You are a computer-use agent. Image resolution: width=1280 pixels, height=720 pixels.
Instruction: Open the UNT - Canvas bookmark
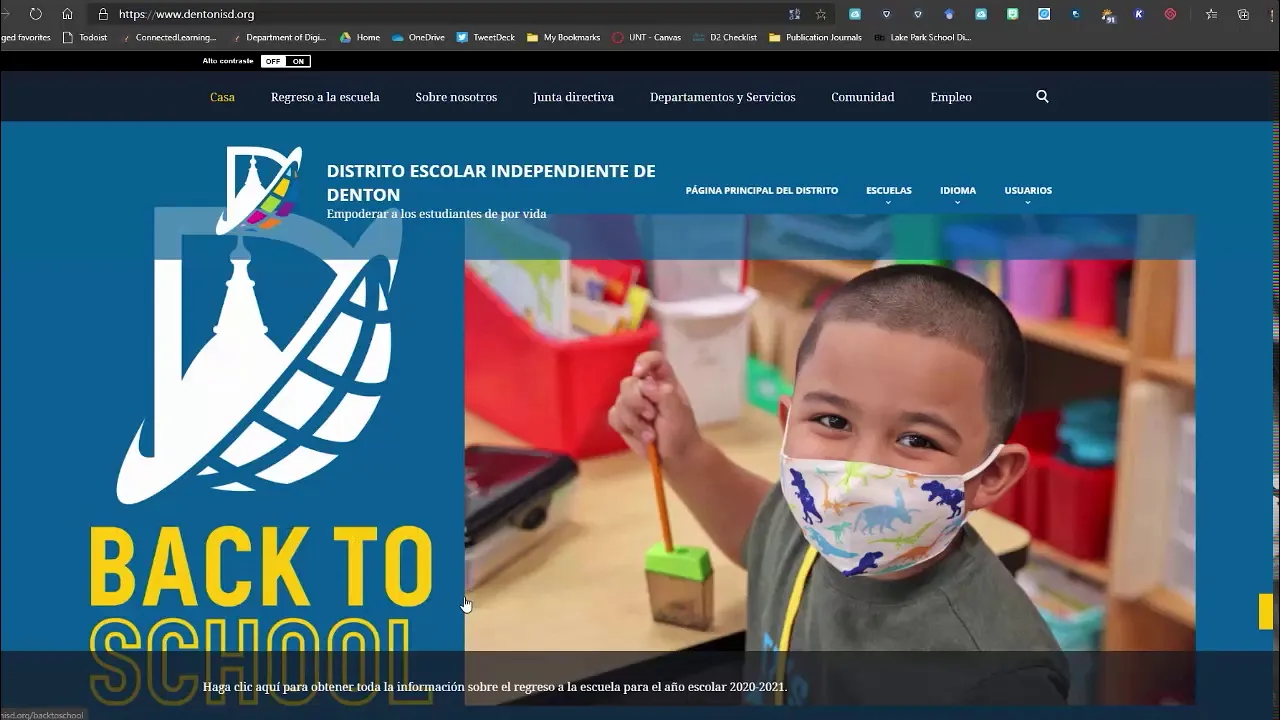point(646,37)
